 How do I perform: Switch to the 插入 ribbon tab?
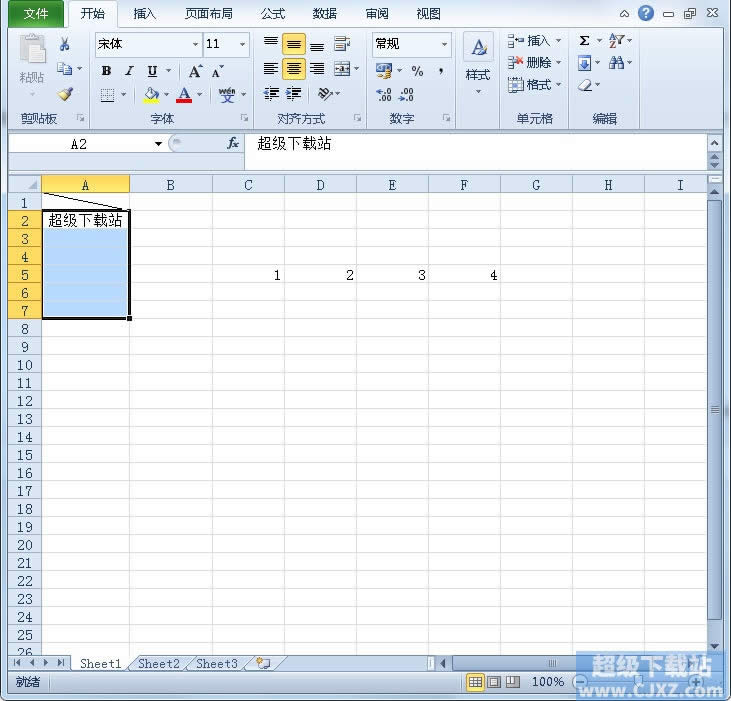click(x=145, y=14)
